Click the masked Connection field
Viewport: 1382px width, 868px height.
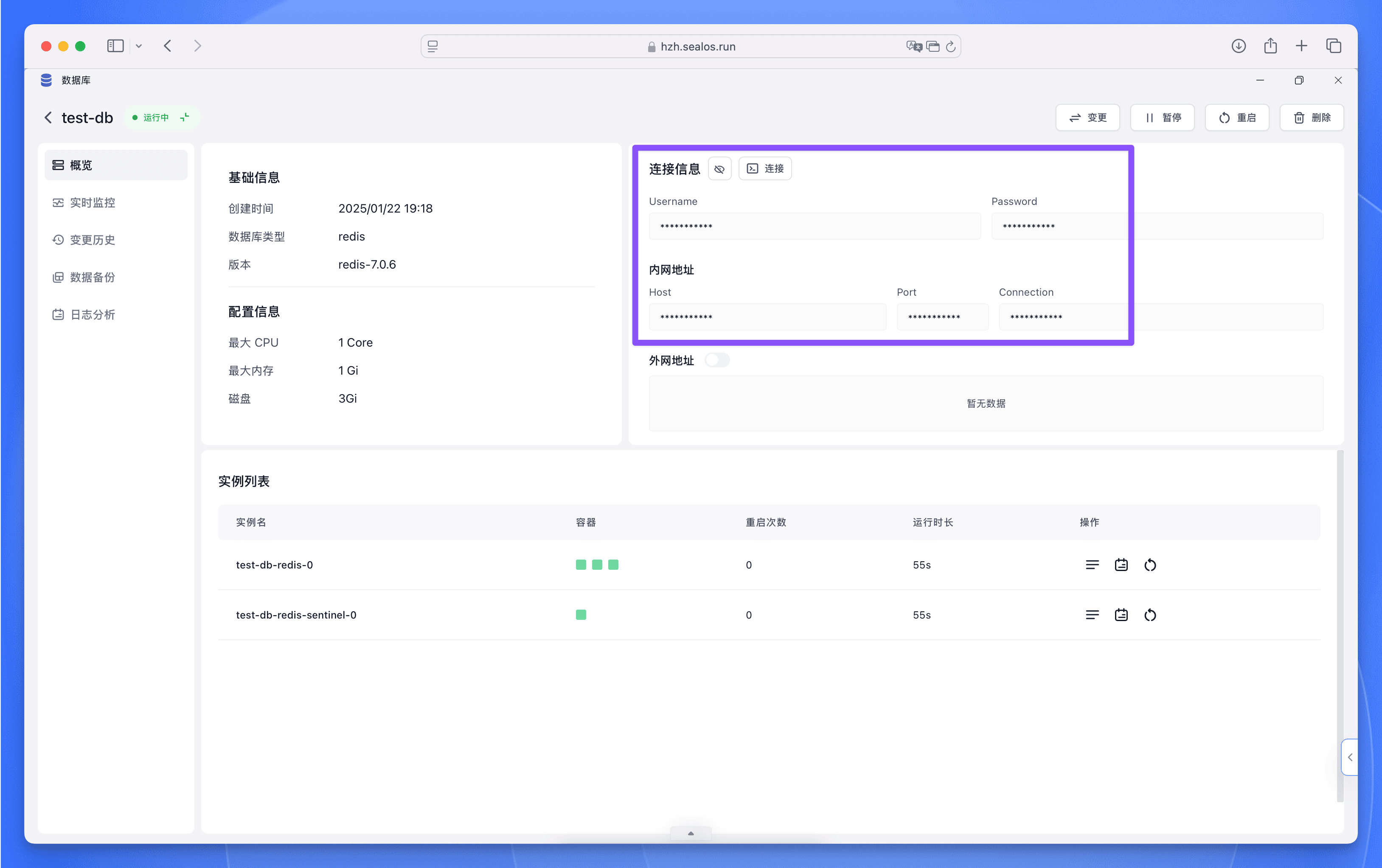[1161, 316]
